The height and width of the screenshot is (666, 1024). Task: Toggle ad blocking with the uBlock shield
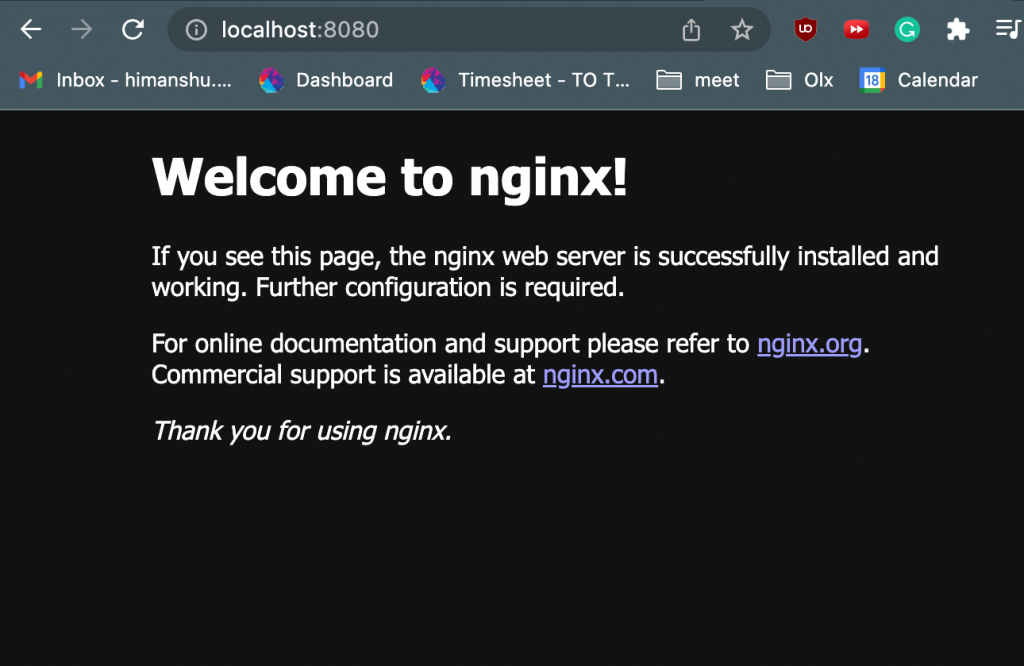(x=805, y=29)
